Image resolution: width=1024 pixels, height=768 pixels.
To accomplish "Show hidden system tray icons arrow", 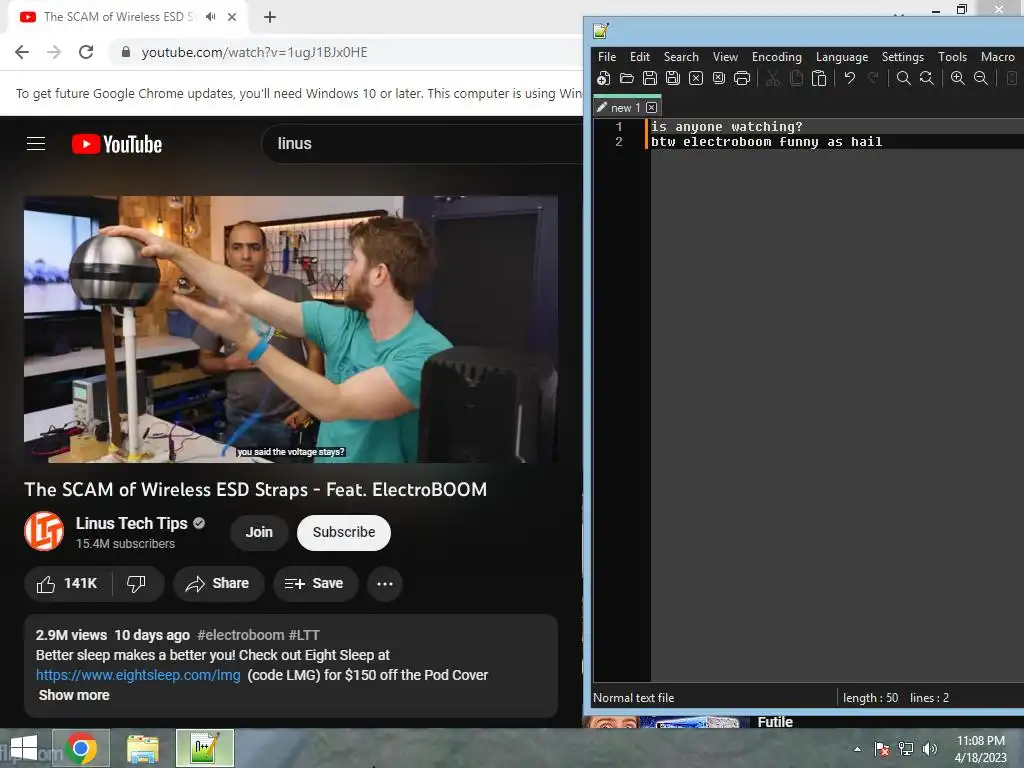I will (857, 749).
